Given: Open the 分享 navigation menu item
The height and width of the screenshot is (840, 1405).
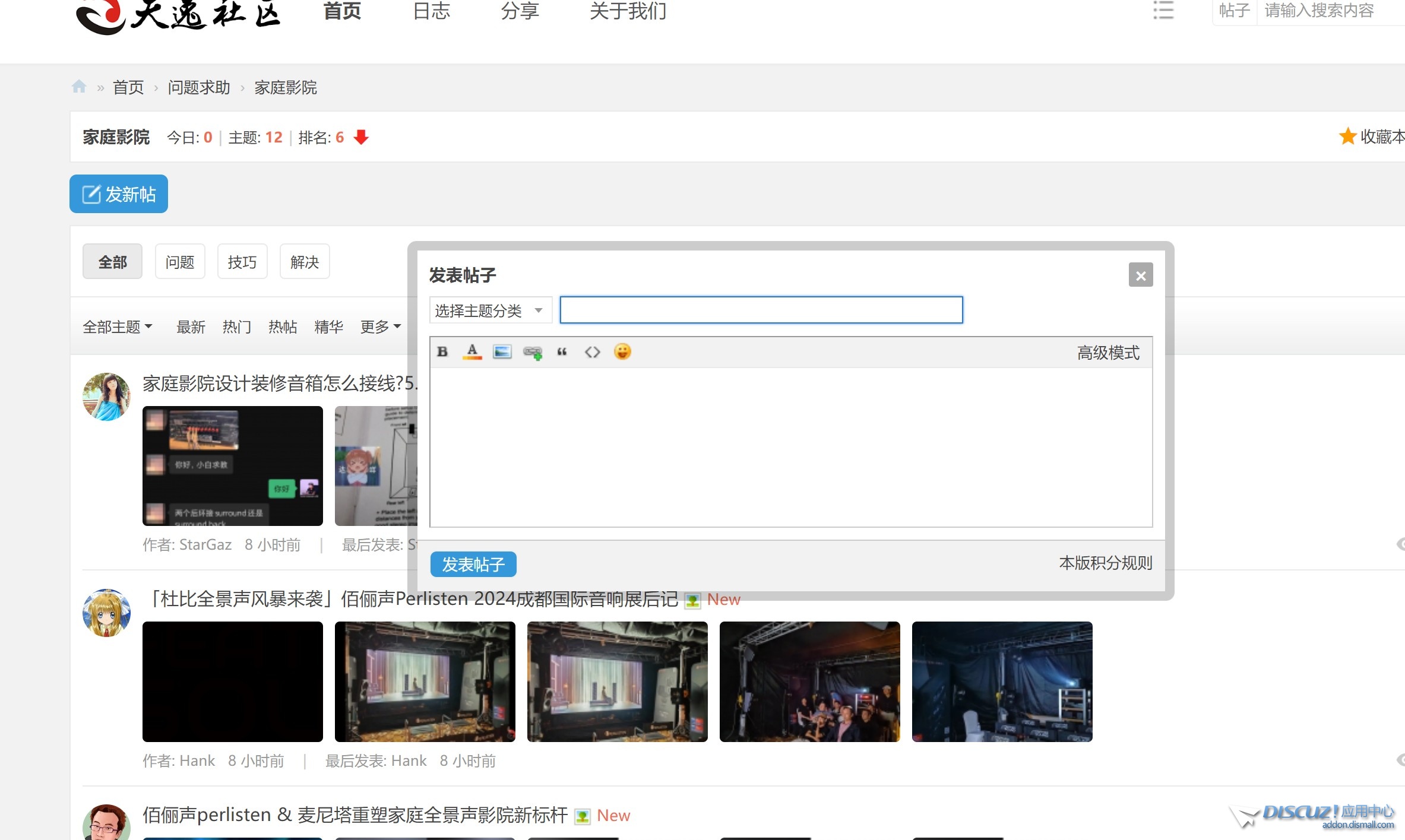Looking at the screenshot, I should click(520, 11).
